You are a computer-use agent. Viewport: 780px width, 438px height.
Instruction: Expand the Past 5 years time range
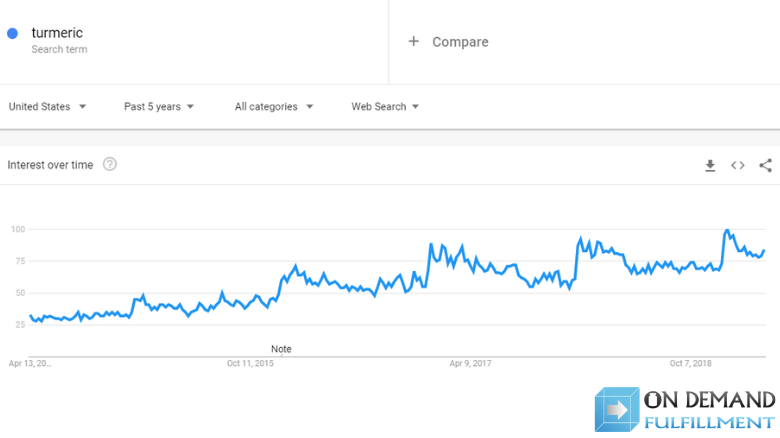click(x=159, y=106)
